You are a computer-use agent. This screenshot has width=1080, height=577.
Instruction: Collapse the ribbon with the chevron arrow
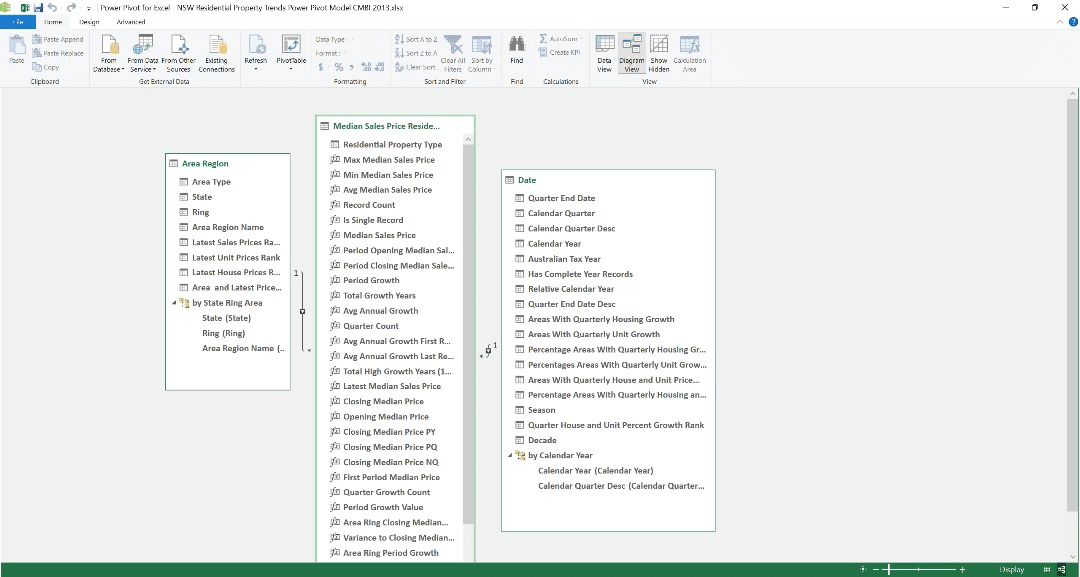[1060, 22]
